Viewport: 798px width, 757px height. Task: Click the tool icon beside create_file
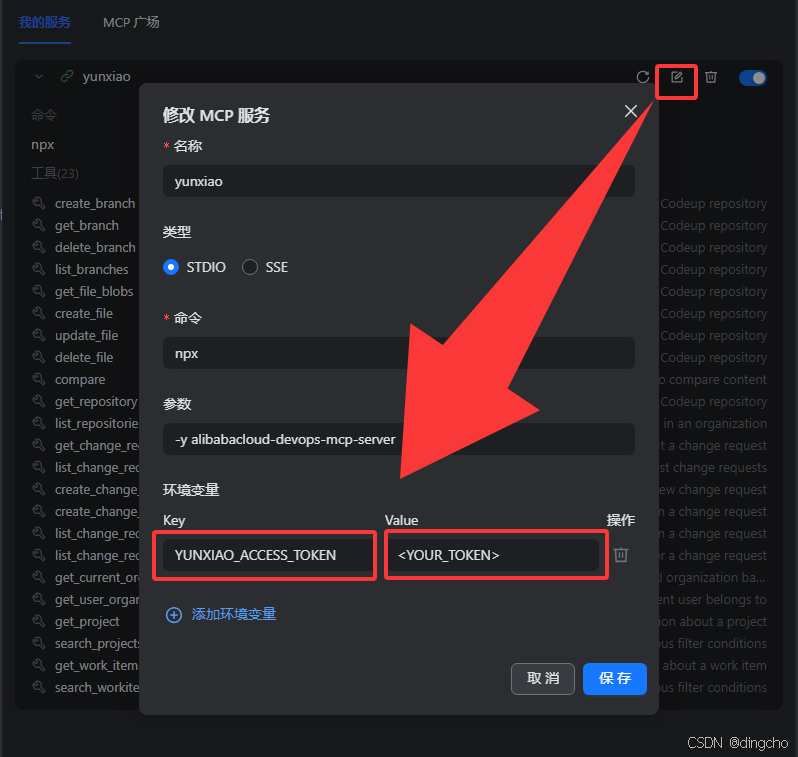point(39,313)
